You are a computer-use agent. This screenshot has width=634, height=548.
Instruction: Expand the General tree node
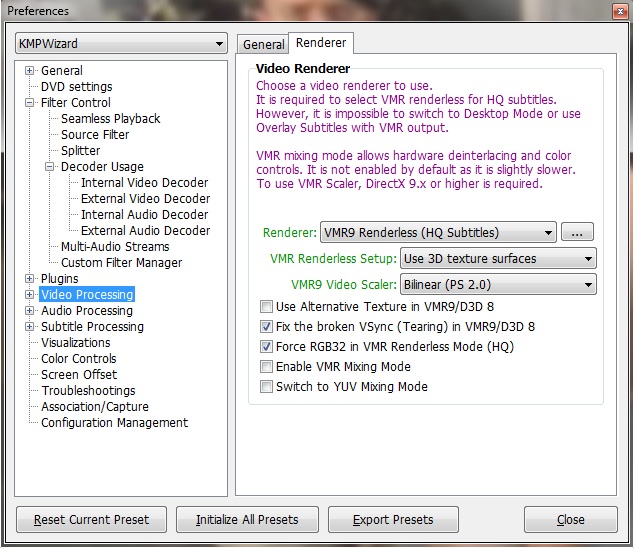[29, 71]
